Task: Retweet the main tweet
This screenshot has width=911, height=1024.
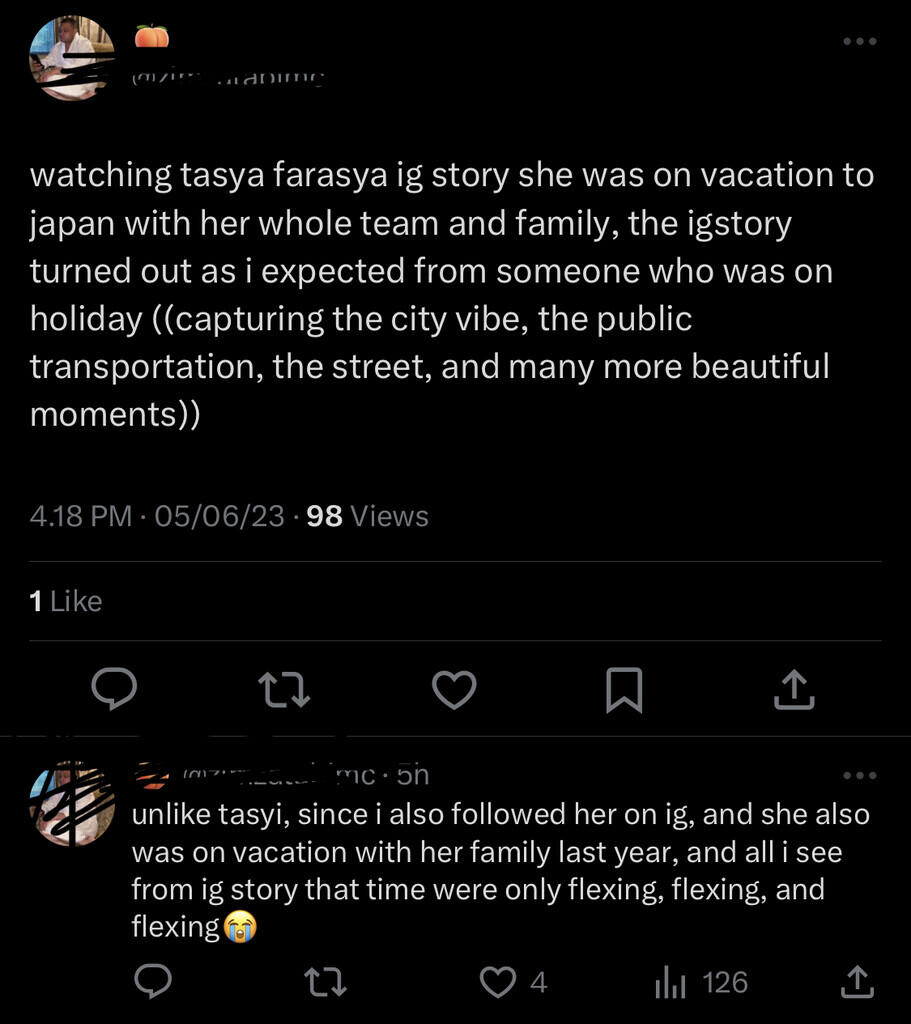Action: (x=283, y=689)
